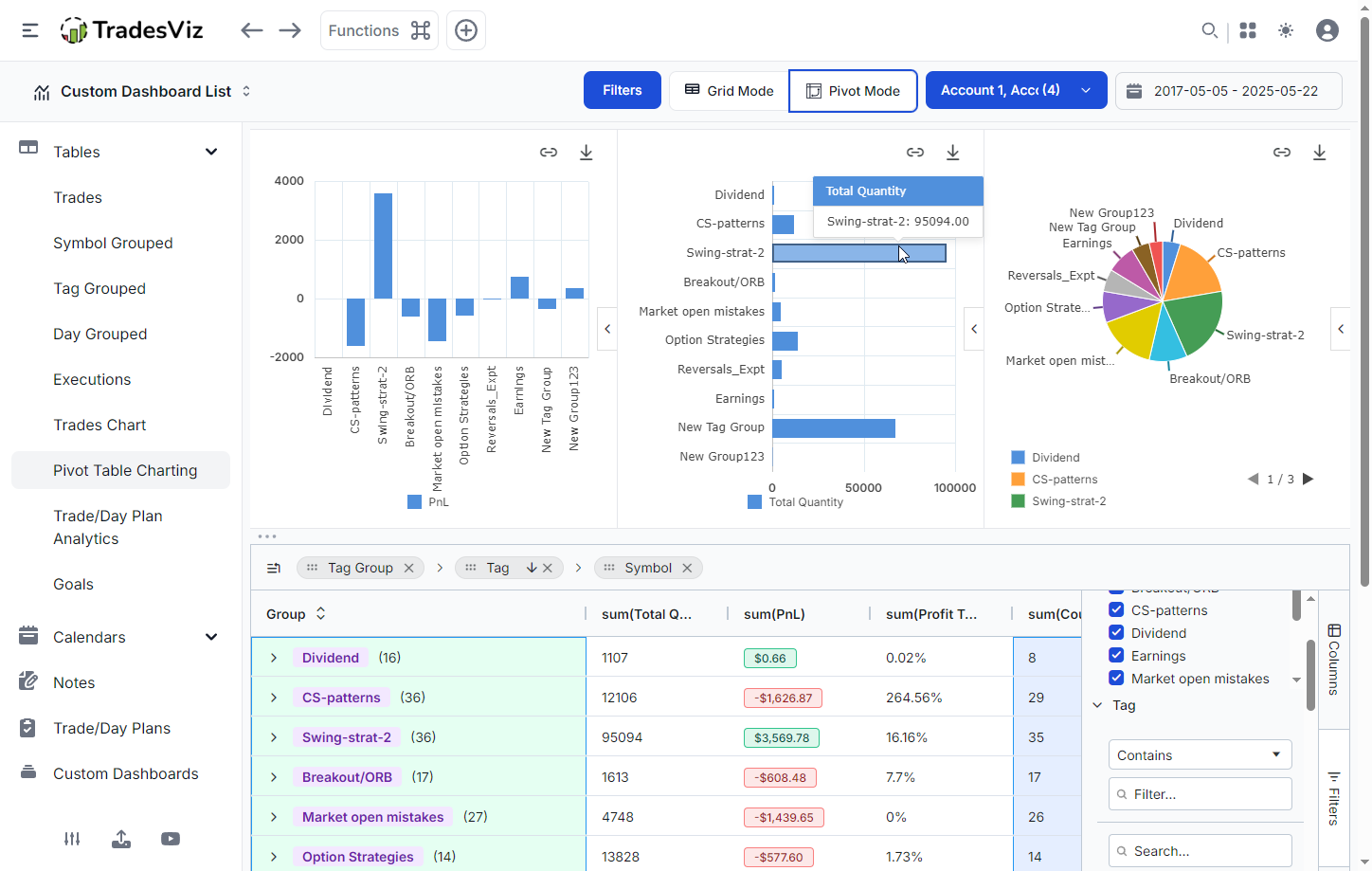
Task: Open the user profile avatar icon
Action: point(1327,30)
